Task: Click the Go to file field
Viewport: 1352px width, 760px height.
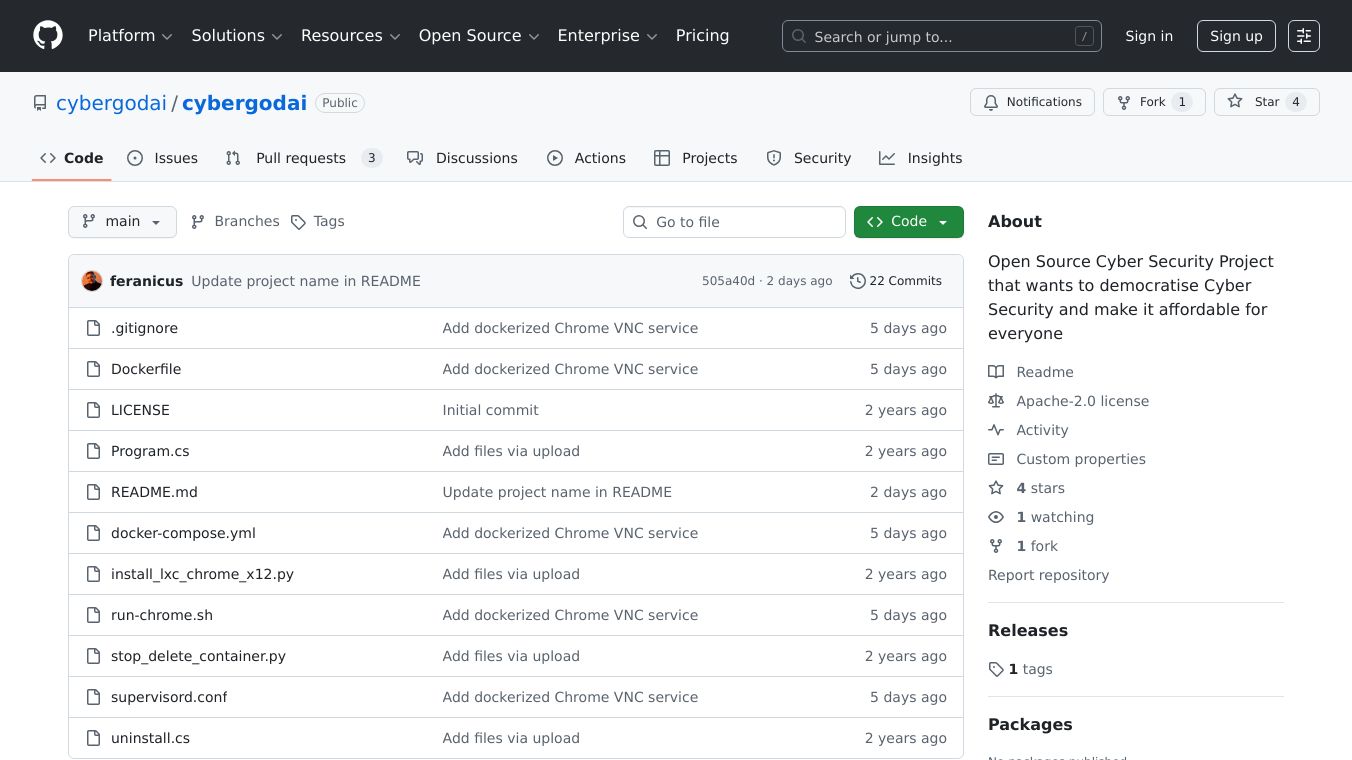Action: point(734,222)
